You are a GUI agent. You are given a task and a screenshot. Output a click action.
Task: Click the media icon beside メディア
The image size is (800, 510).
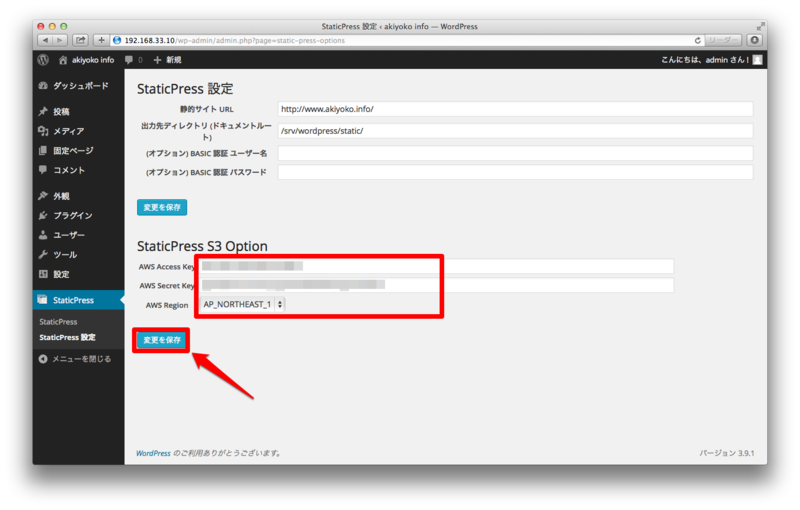[x=43, y=131]
